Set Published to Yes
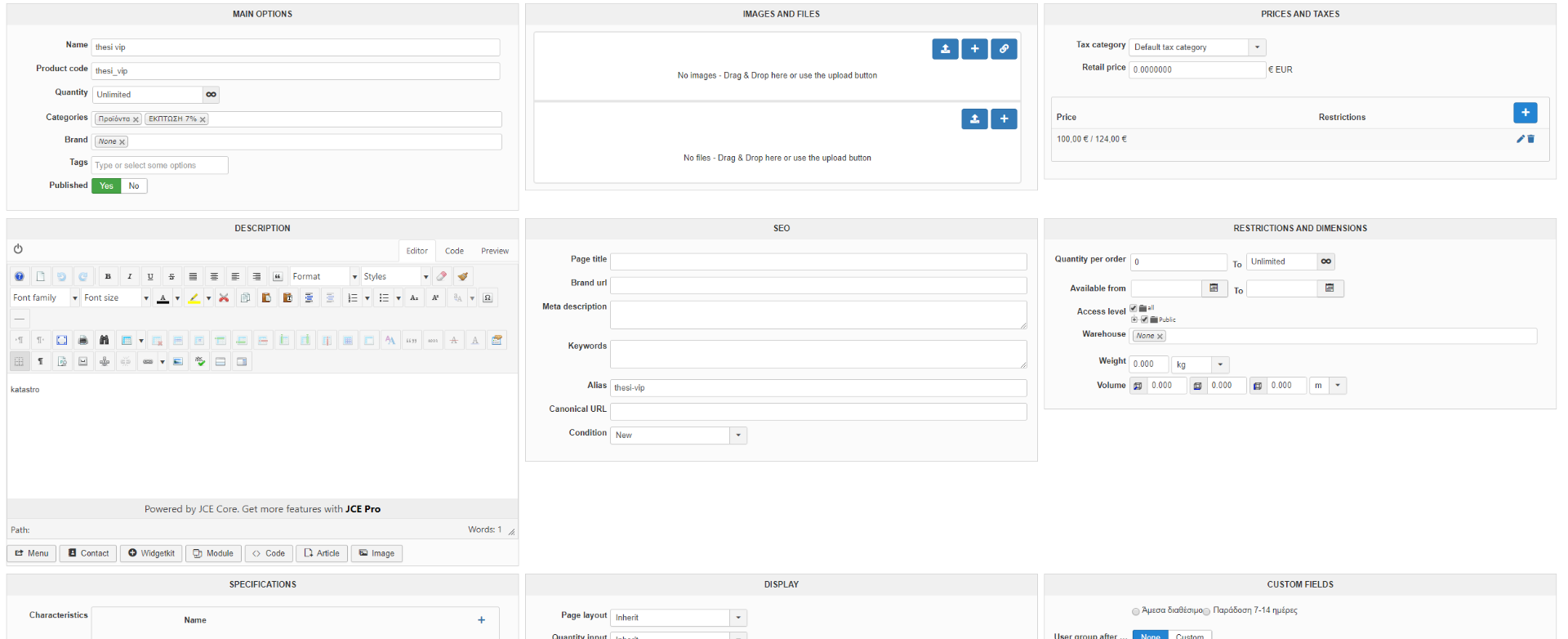 point(106,186)
